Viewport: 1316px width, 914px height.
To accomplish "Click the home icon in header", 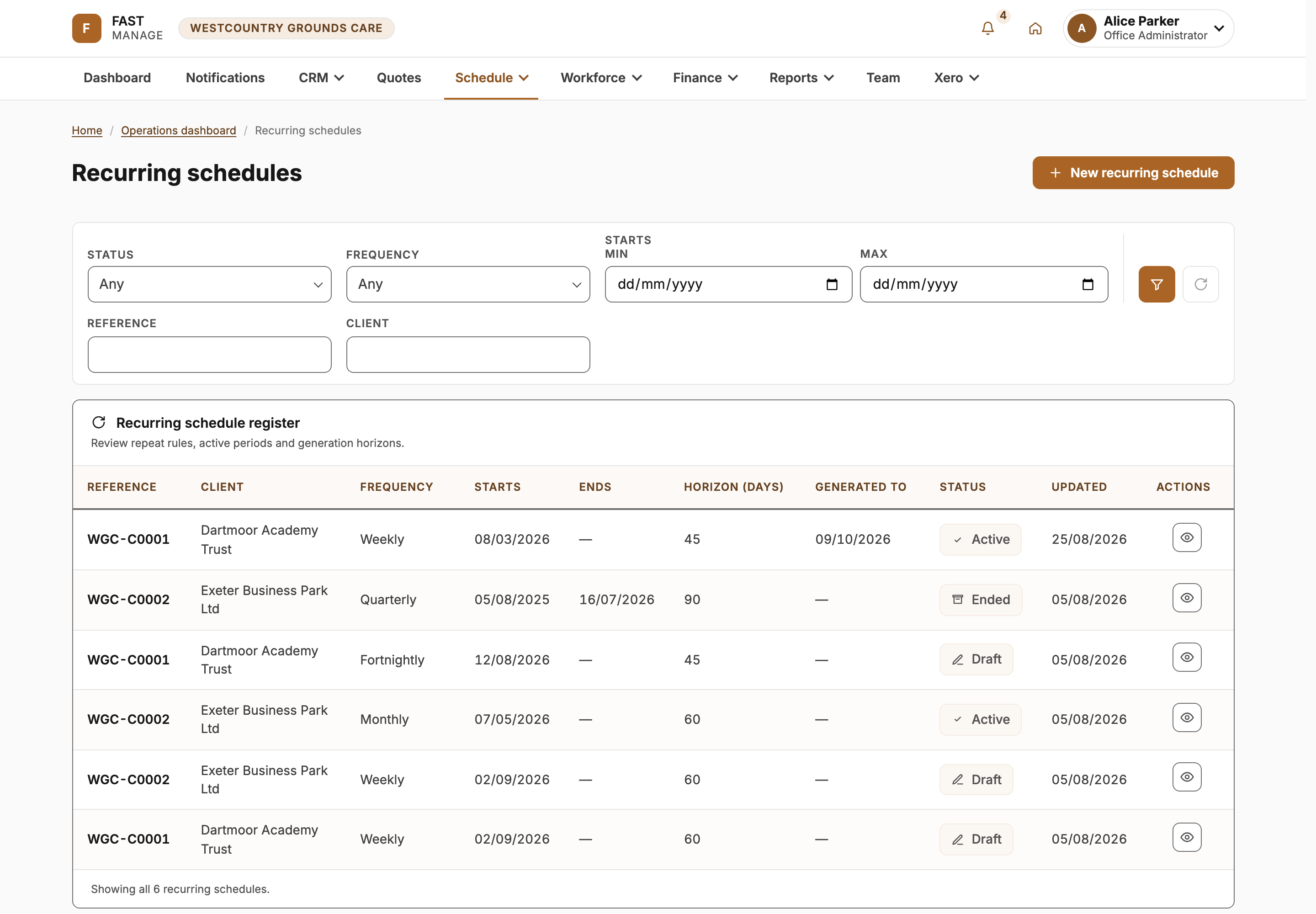I will click(1035, 29).
